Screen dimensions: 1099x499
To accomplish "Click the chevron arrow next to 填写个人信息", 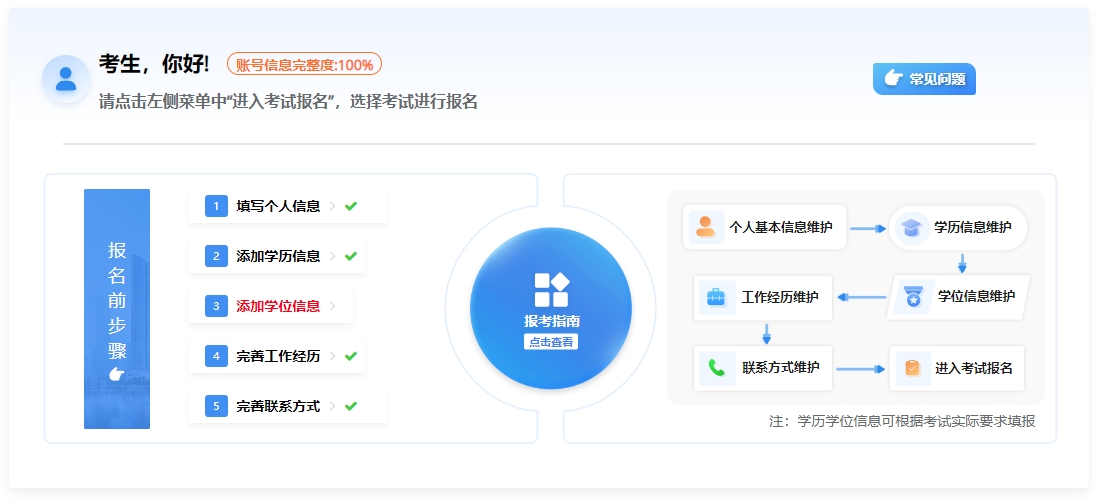I will coord(333,206).
